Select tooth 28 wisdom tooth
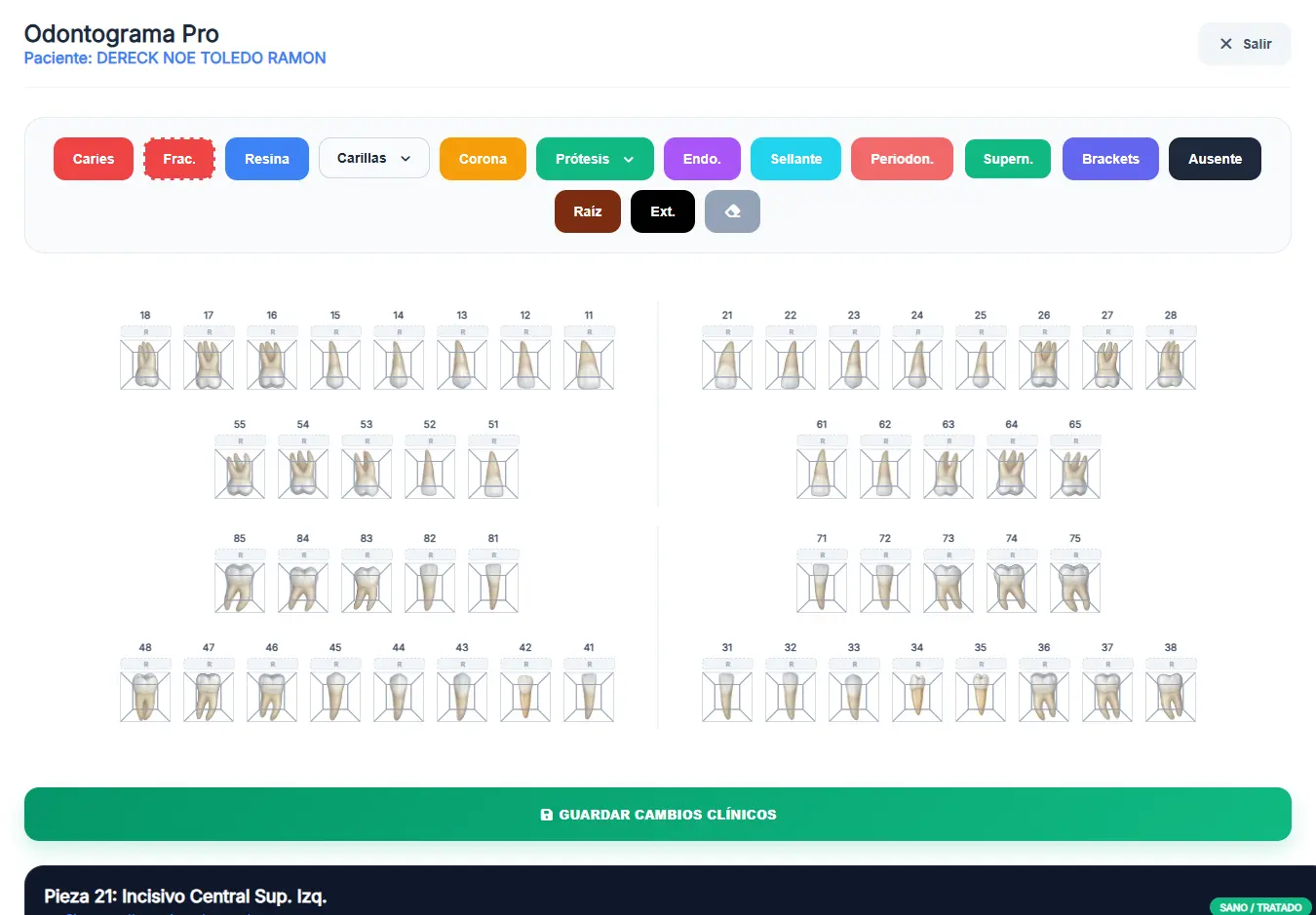The width and height of the screenshot is (1316, 915). pos(1171,364)
